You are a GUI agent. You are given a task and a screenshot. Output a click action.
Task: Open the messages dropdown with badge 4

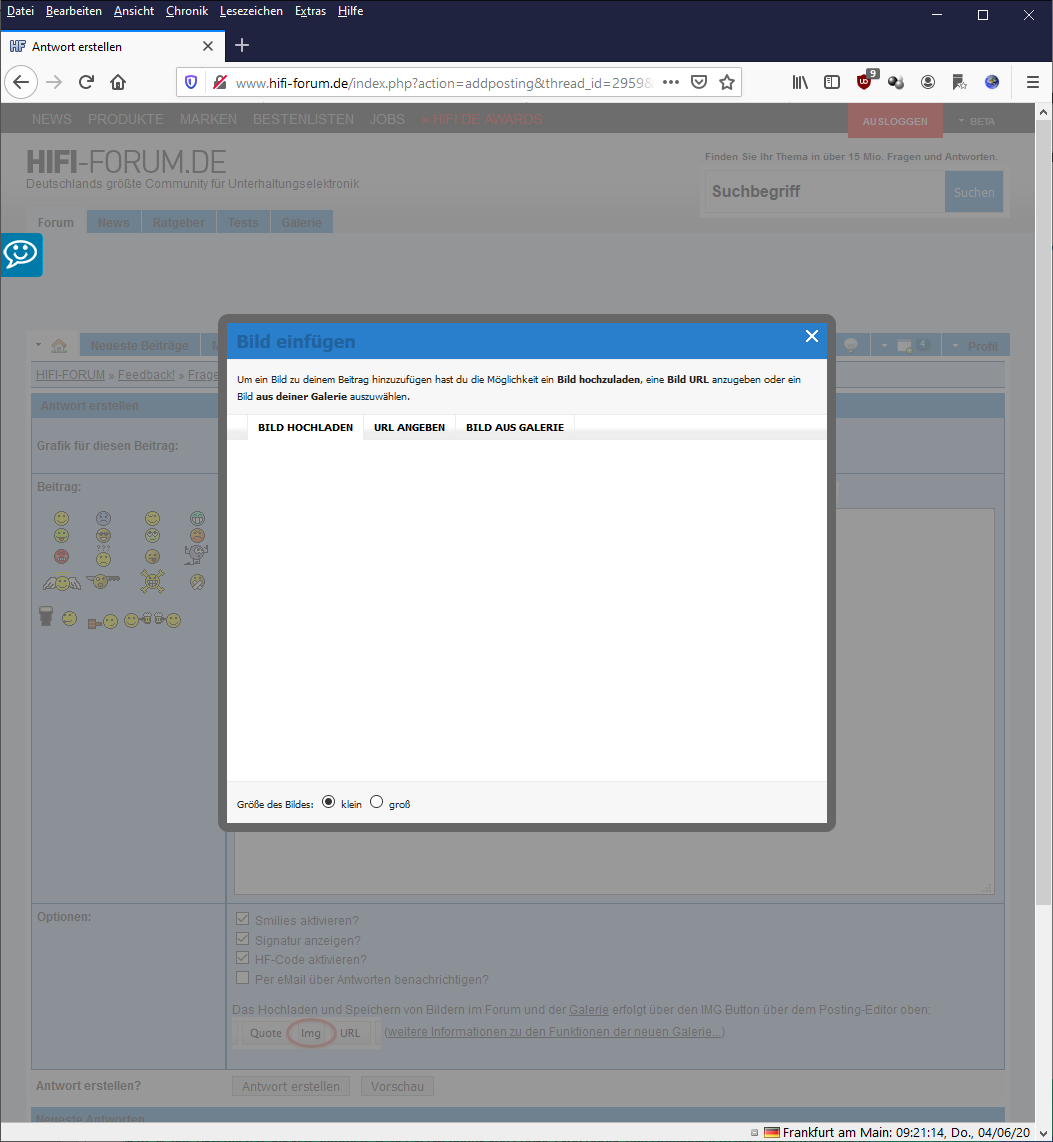point(904,345)
